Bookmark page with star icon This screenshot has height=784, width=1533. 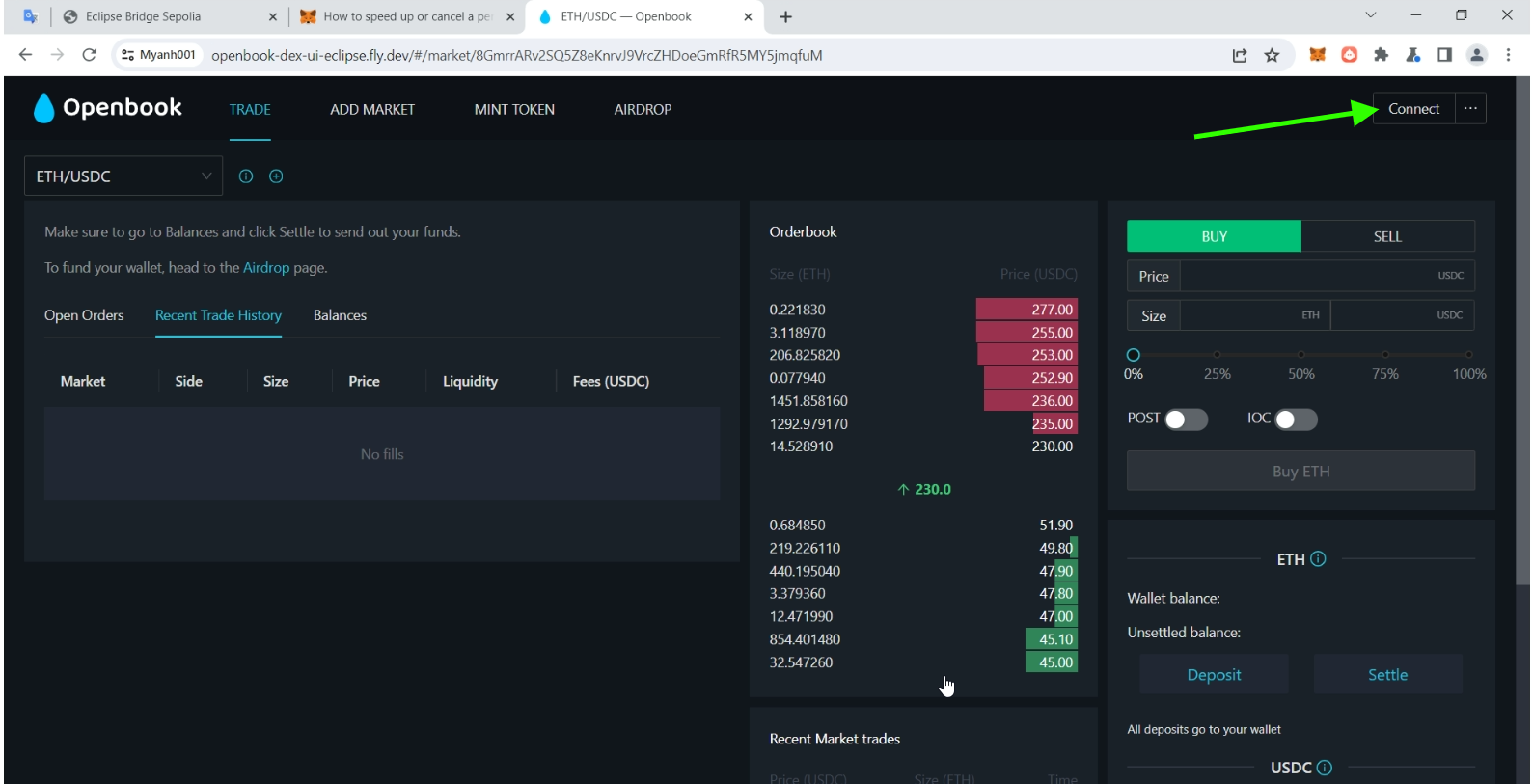click(x=1272, y=55)
